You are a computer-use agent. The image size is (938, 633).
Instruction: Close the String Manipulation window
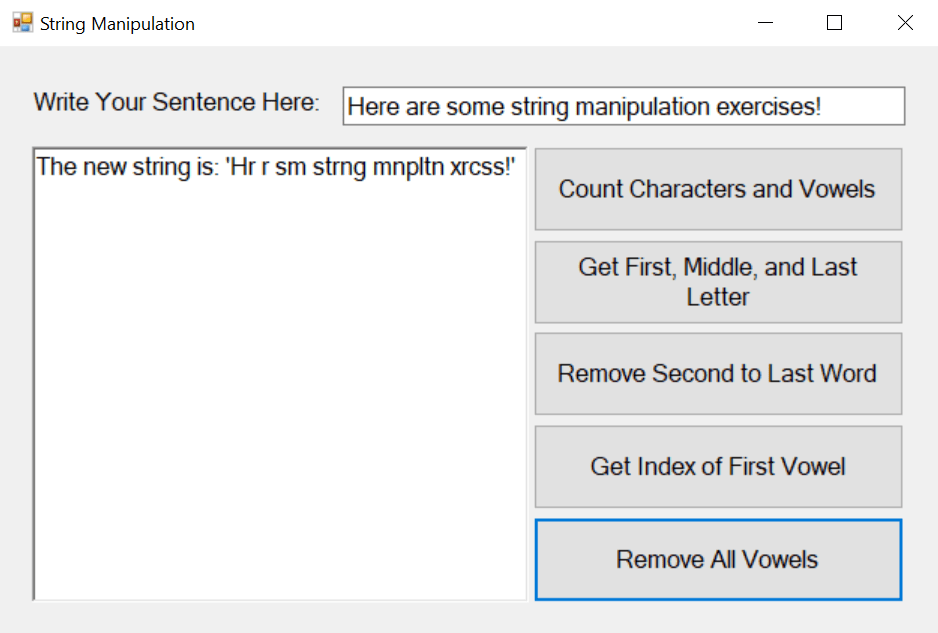(x=905, y=22)
